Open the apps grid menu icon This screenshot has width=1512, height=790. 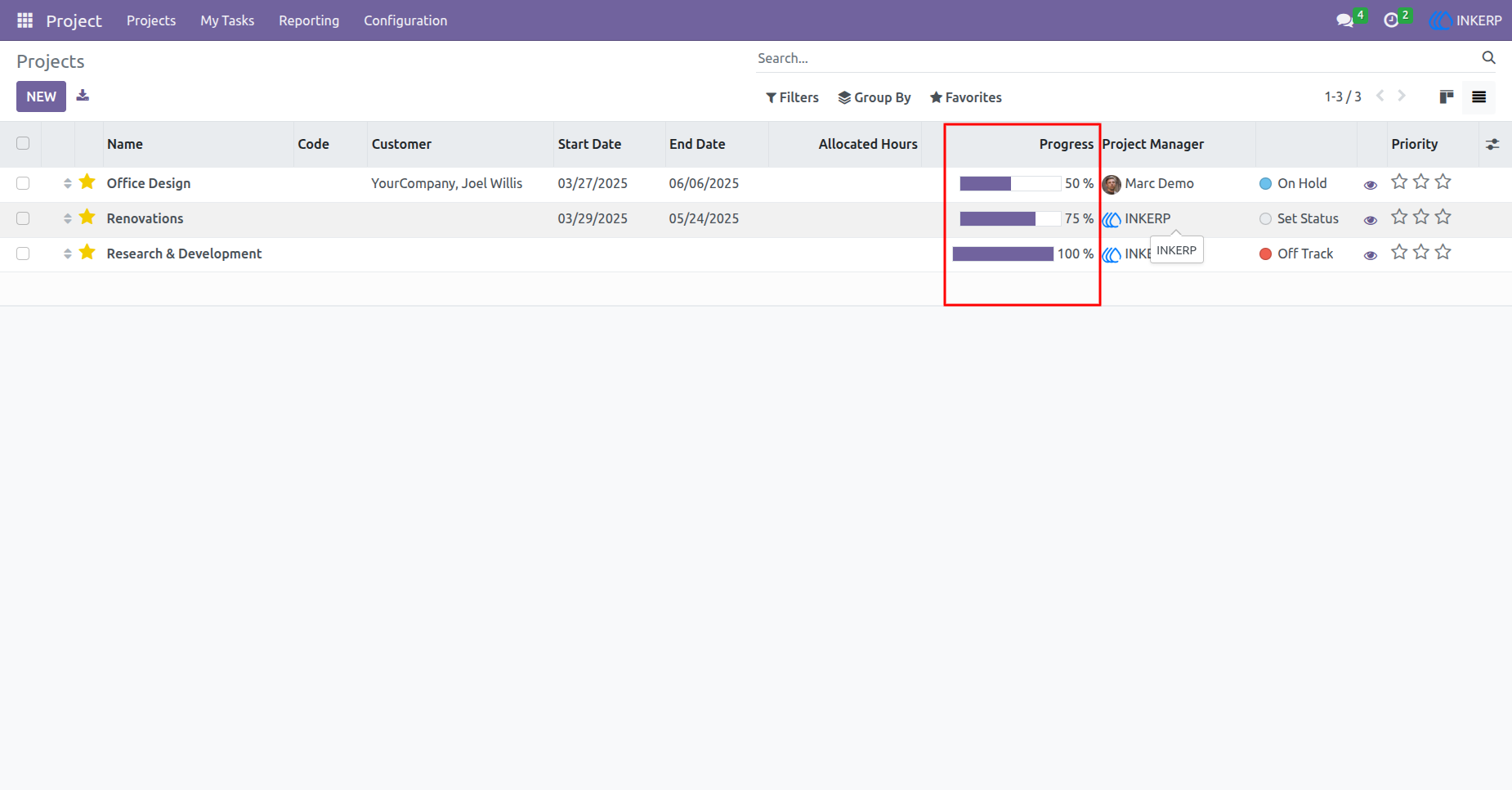point(25,20)
